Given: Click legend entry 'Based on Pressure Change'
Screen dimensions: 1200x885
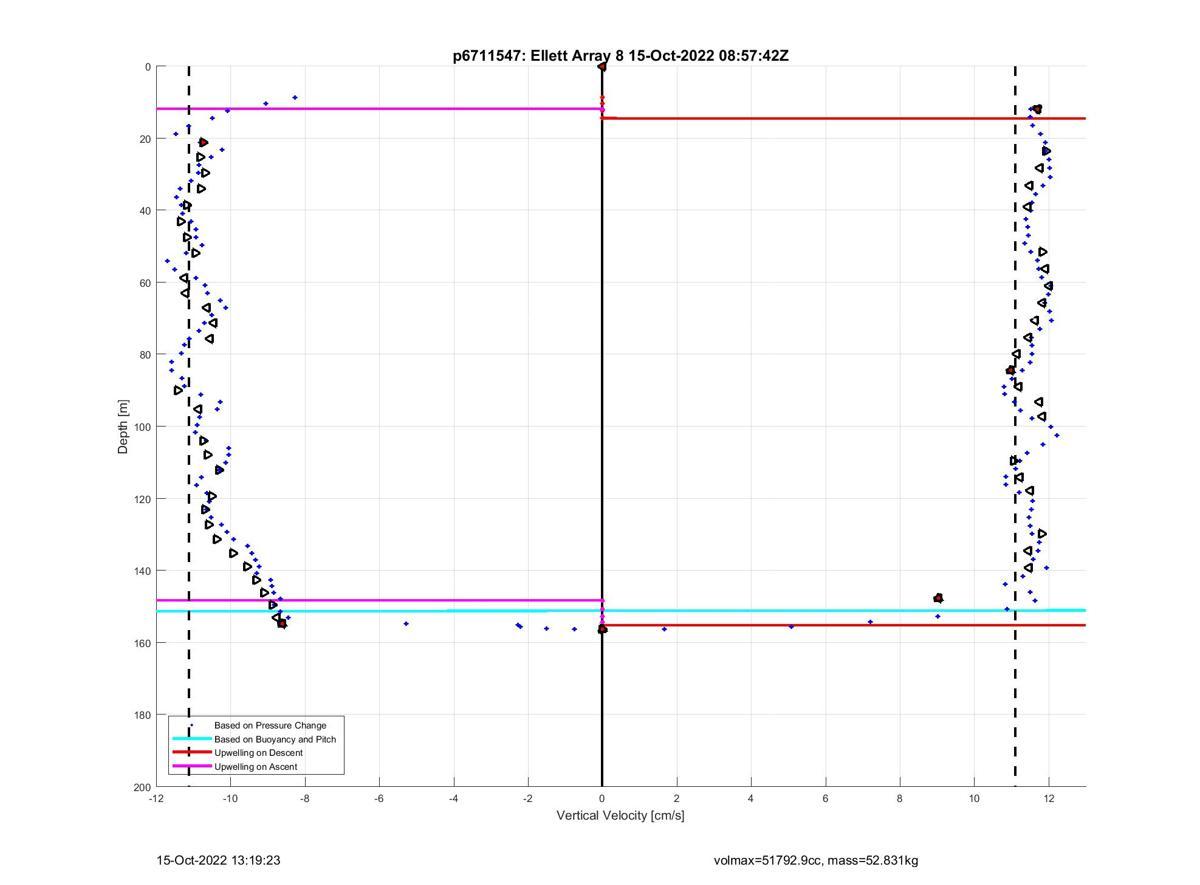Looking at the screenshot, I should click(270, 725).
